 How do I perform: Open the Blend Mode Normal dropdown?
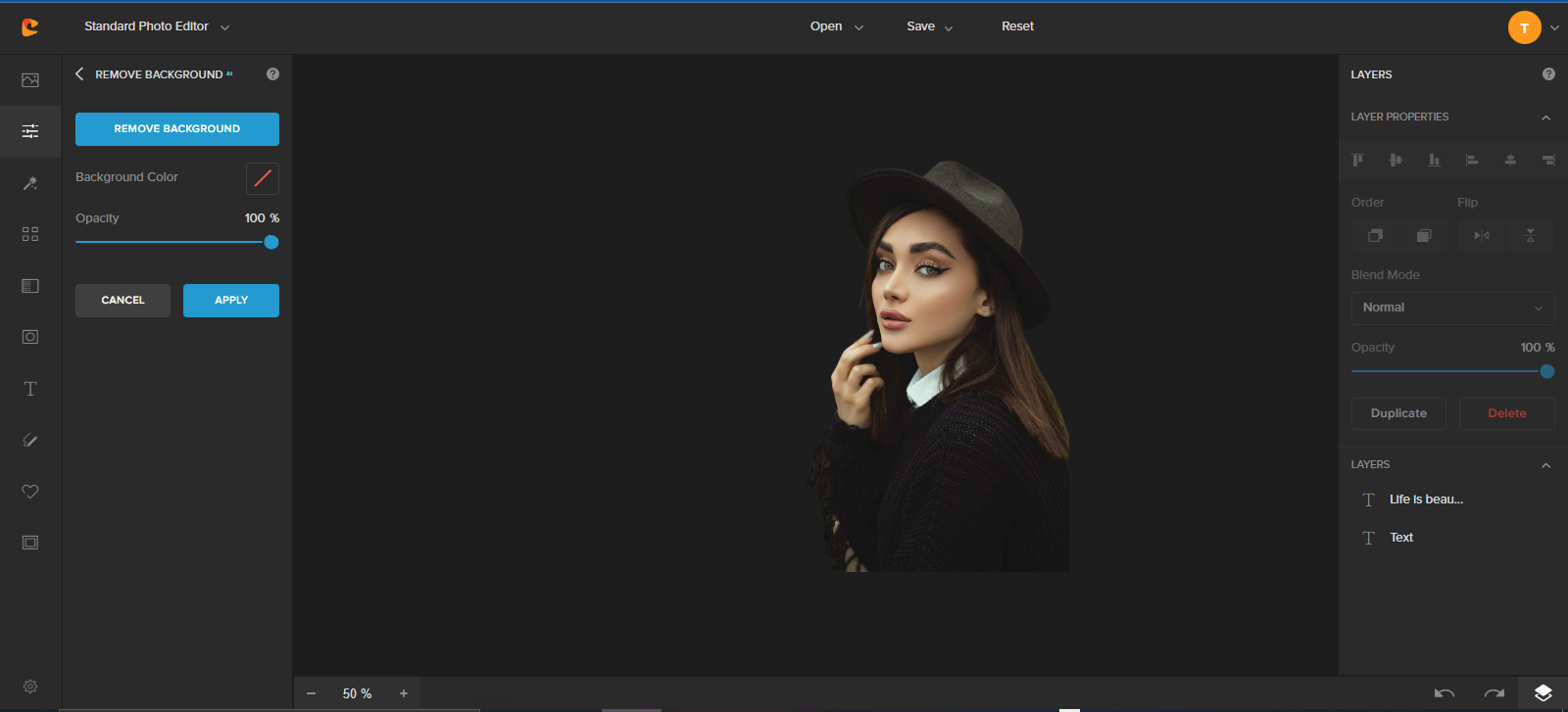[x=1453, y=308]
